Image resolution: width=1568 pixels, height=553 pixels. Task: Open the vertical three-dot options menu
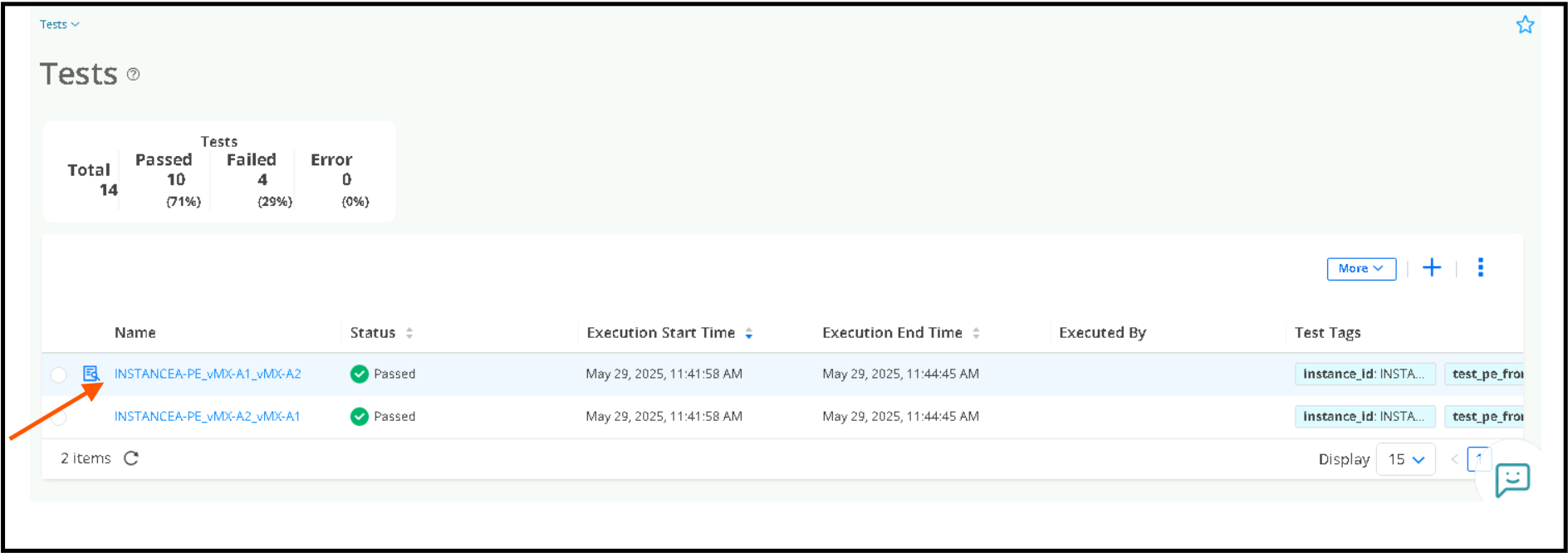[1481, 267]
